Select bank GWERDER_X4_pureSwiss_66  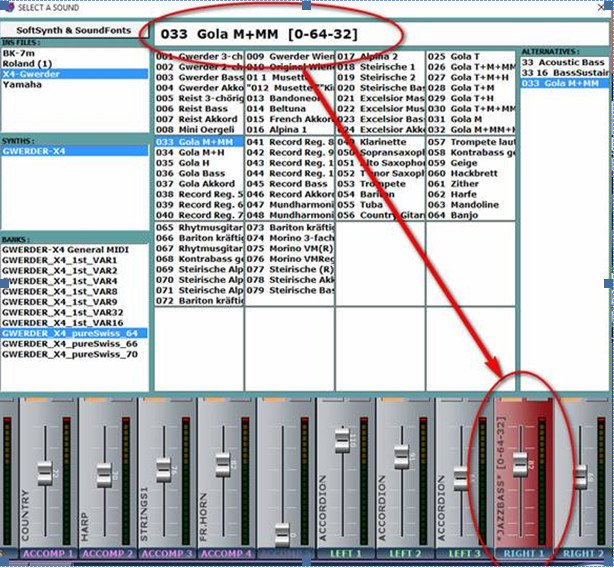(69, 343)
